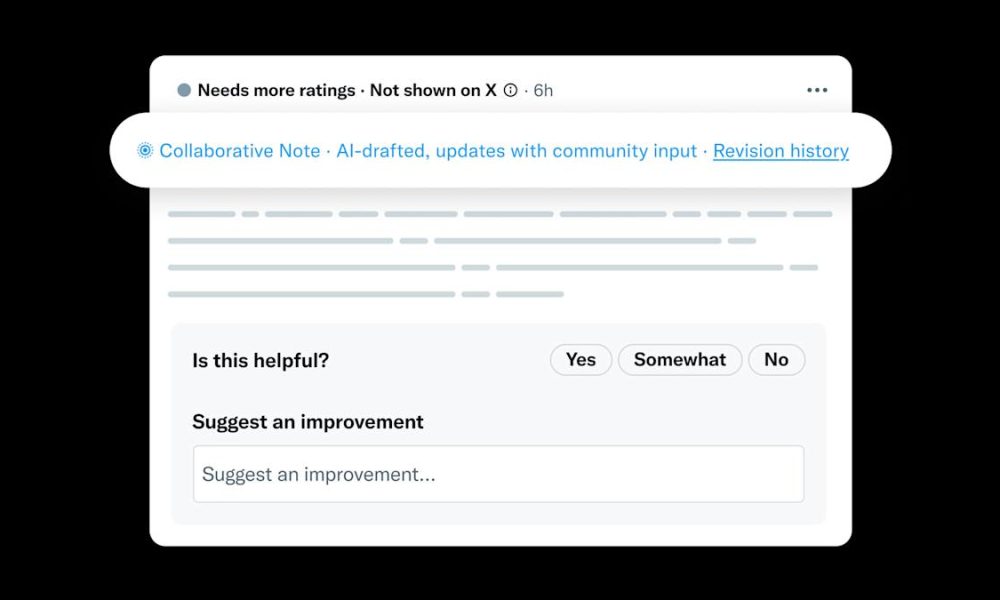Screen dimensions: 1000x600
Task: Click AI-drafted, updates with community input text
Action: 516,151
